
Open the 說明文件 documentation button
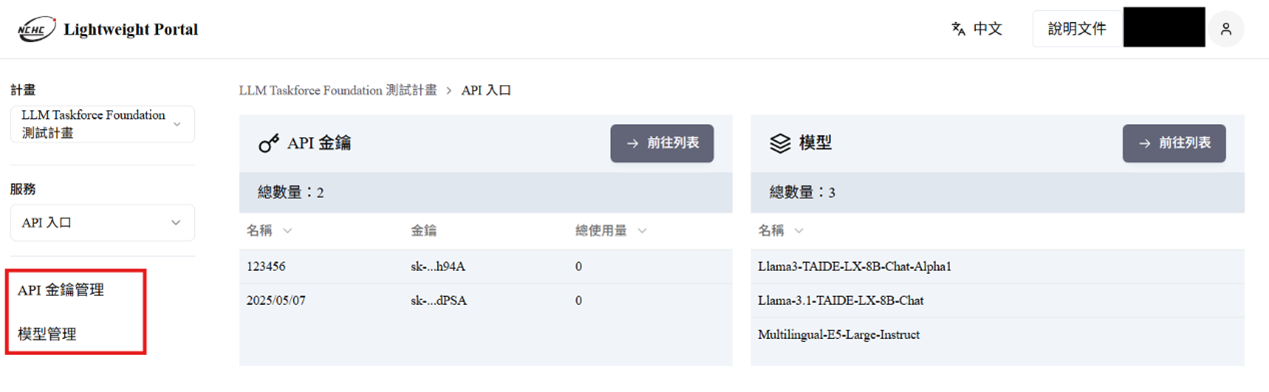tap(1077, 29)
